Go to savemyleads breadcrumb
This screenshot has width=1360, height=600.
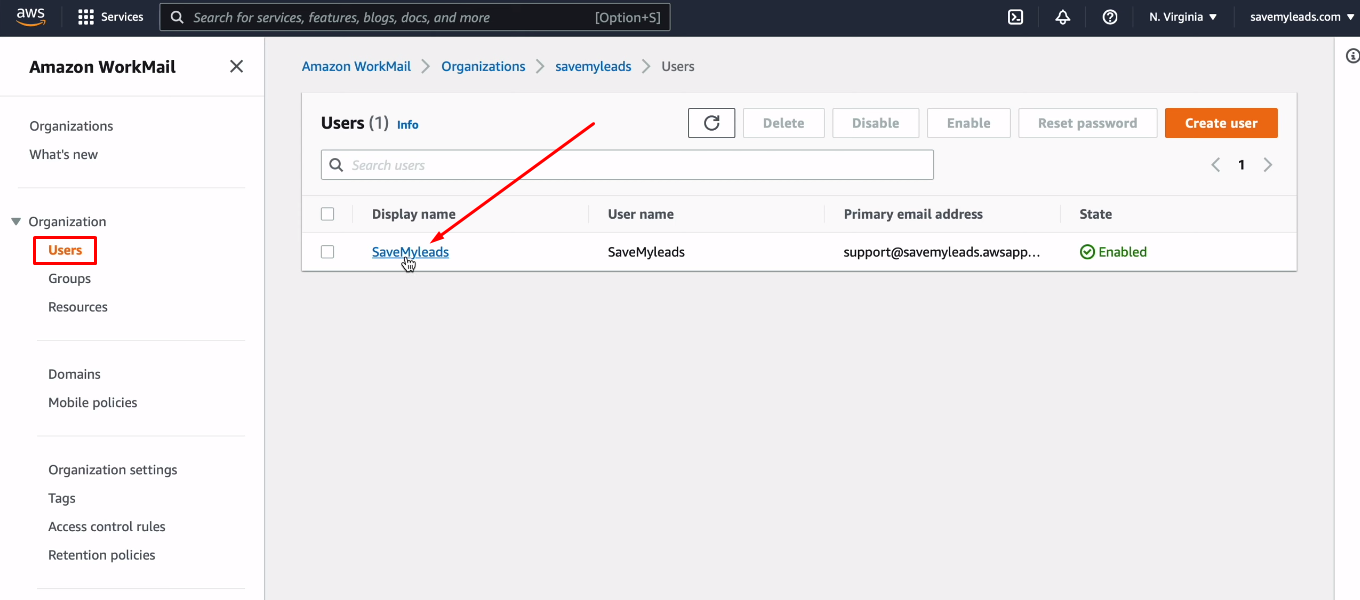pyautogui.click(x=594, y=66)
